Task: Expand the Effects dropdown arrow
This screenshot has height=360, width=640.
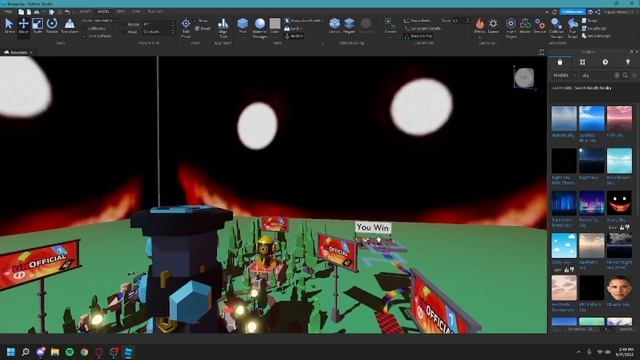Action: pyautogui.click(x=480, y=37)
